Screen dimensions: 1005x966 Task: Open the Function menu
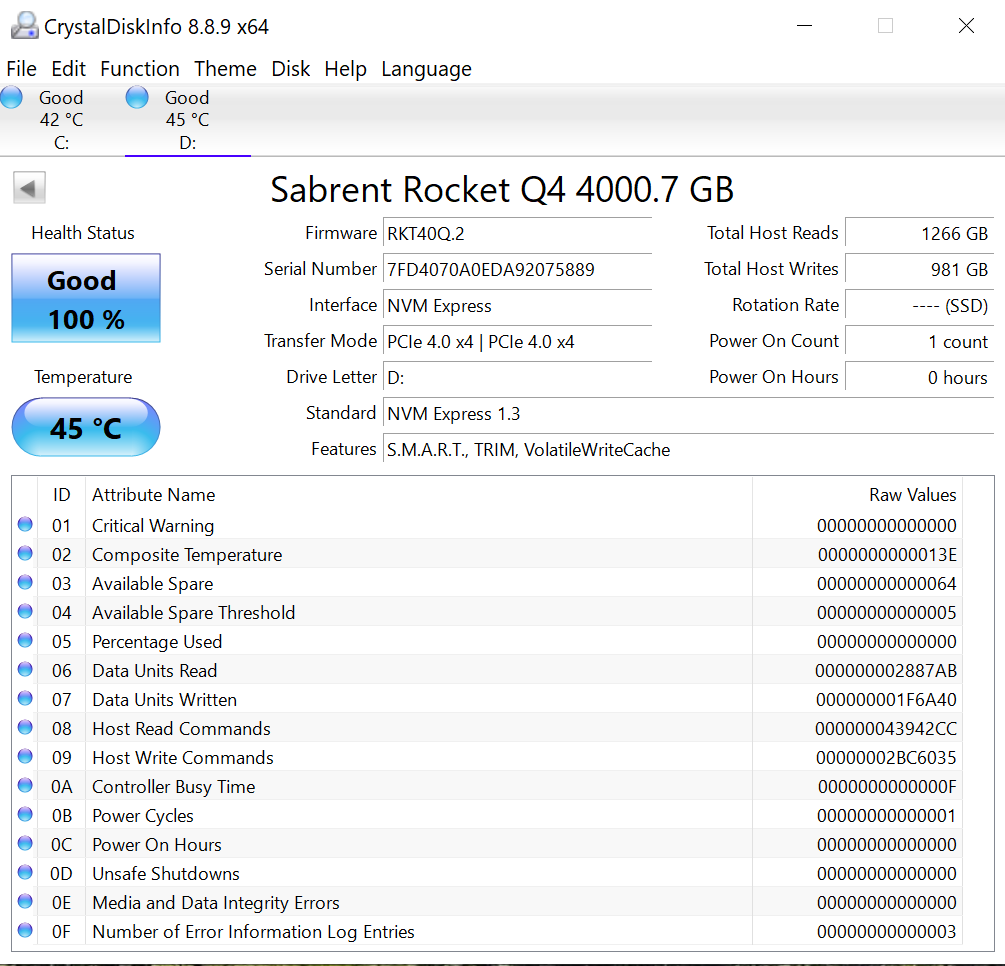pos(140,69)
